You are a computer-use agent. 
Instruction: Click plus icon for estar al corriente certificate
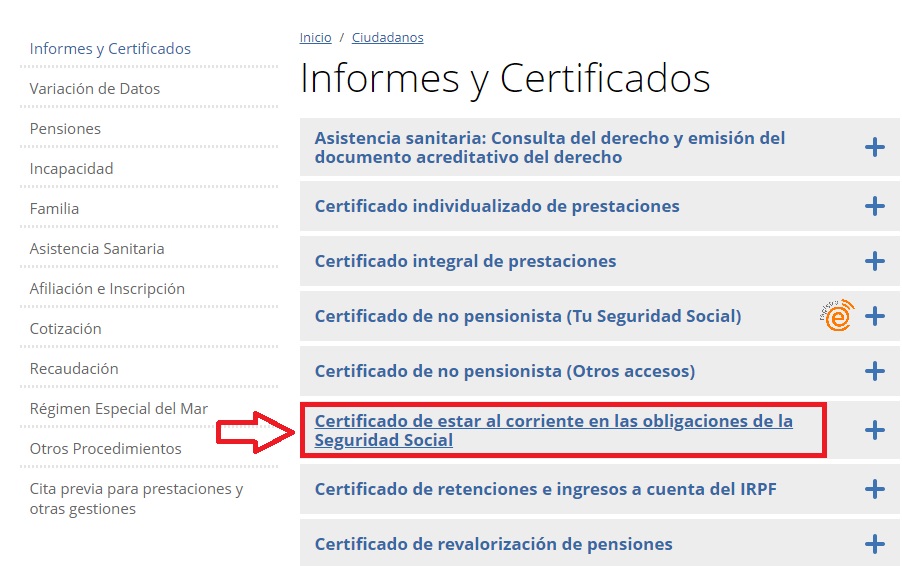coord(875,430)
